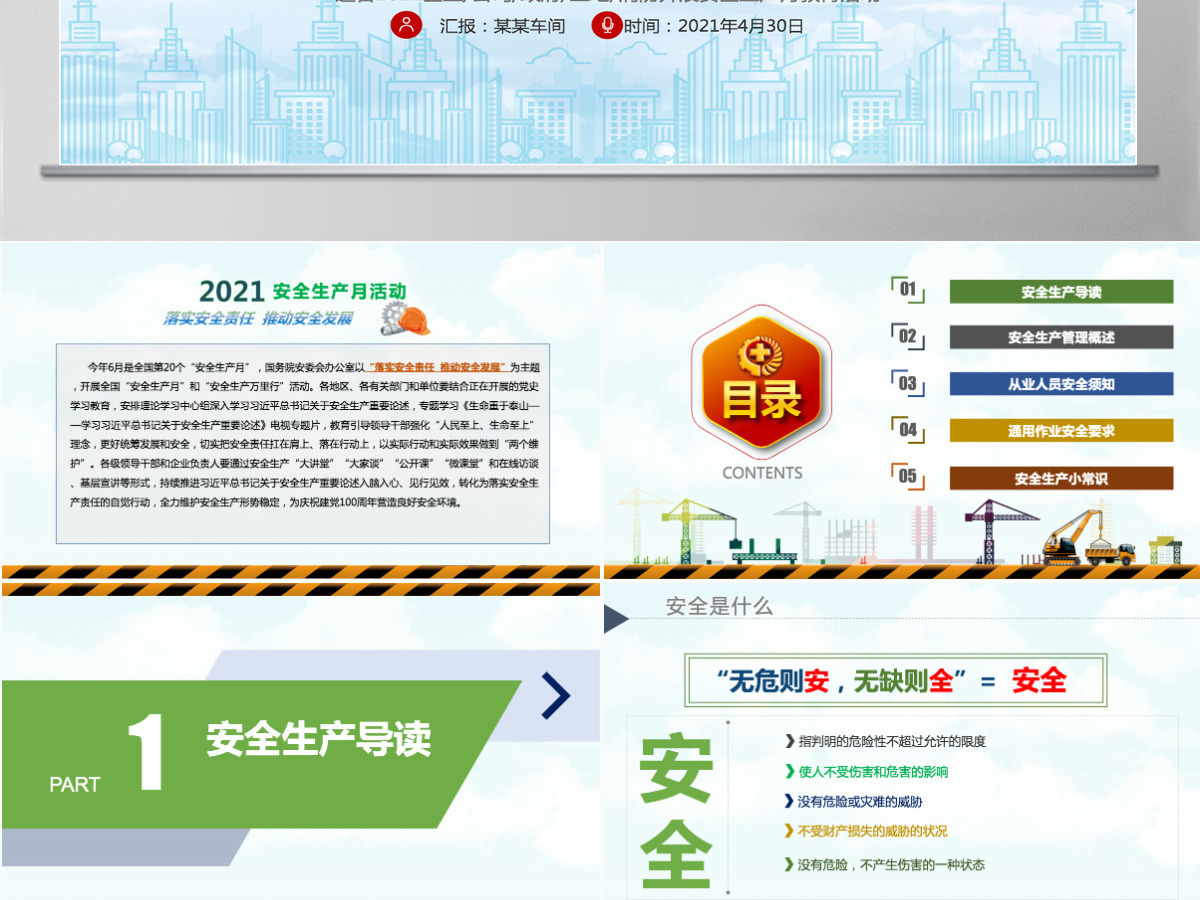1200x900 pixels.
Task: Click the dark blue chevron arrow on PART 1 slide
Action: (x=556, y=697)
